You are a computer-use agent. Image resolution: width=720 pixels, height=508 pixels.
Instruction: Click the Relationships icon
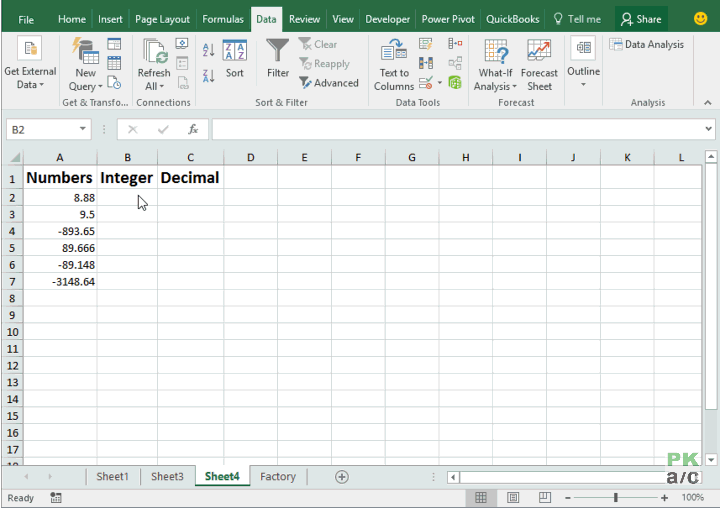click(x=455, y=63)
